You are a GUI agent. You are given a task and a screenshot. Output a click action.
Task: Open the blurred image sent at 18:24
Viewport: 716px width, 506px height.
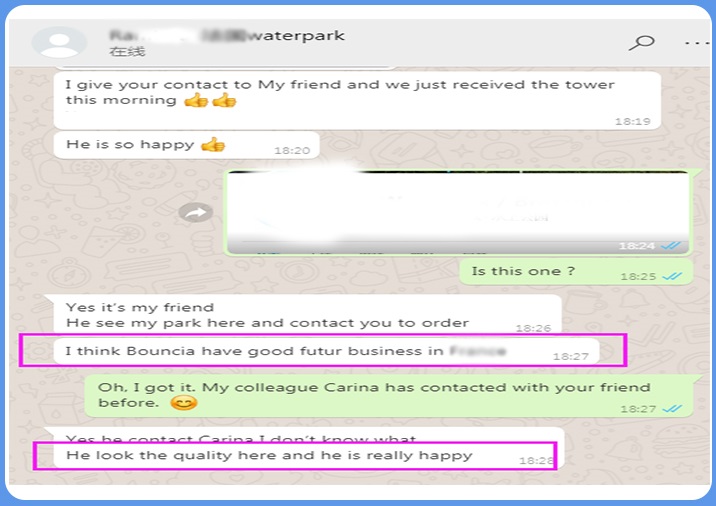point(458,212)
